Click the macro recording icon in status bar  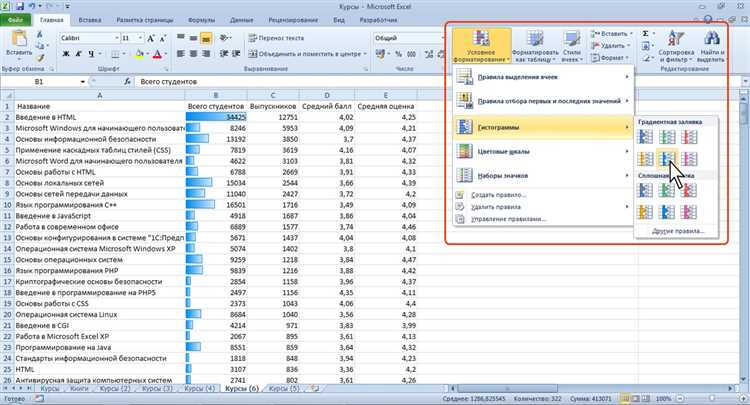point(38,398)
